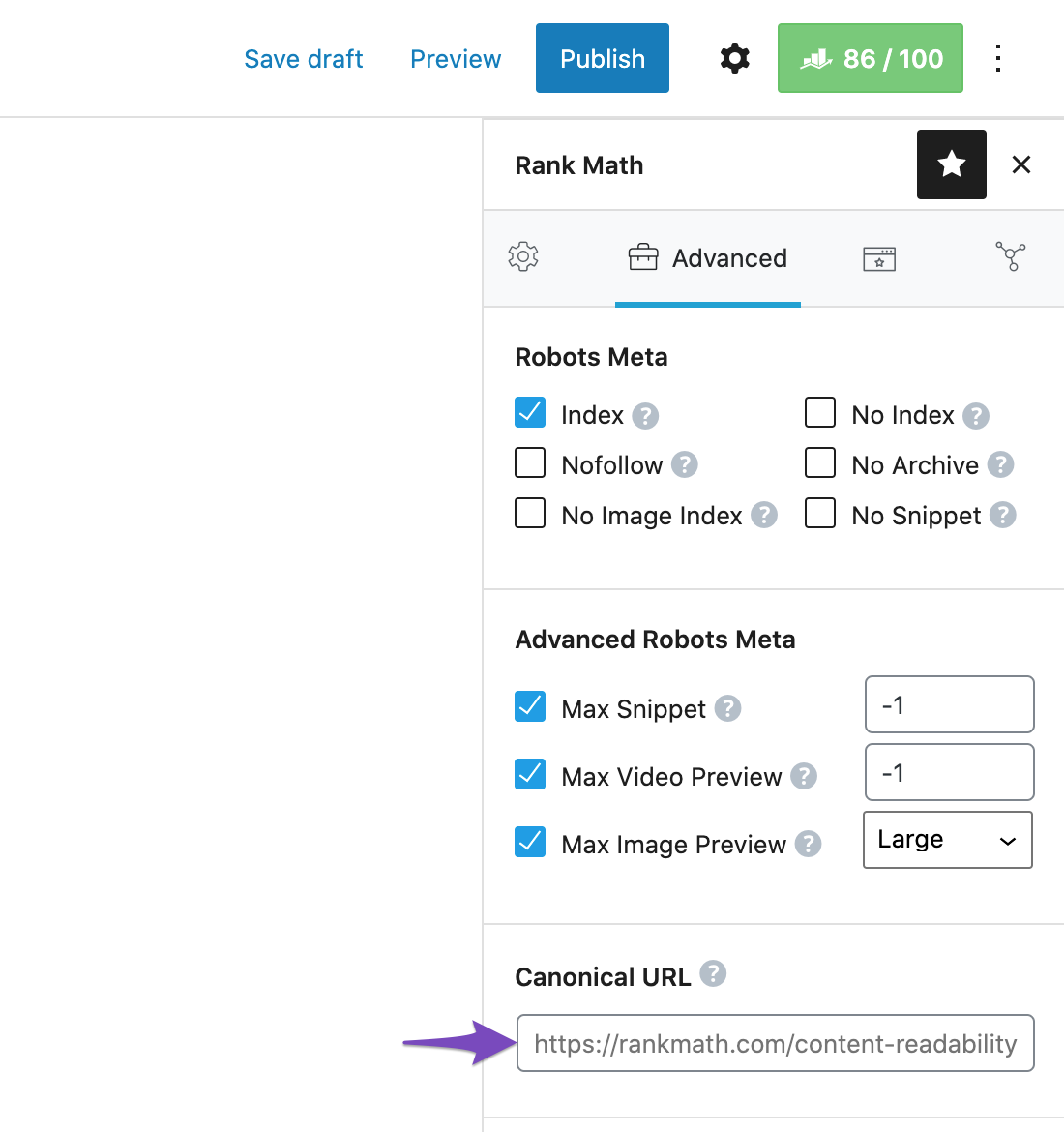The width and height of the screenshot is (1064, 1132).
Task: Open the three-dot options menu
Action: pyautogui.click(x=997, y=58)
